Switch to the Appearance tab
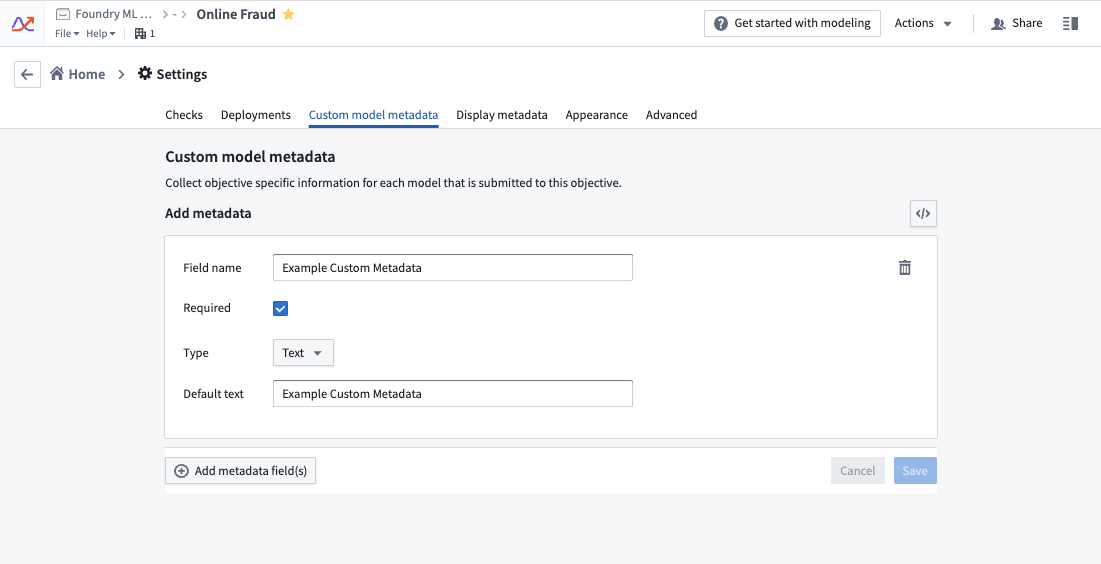Image resolution: width=1101 pixels, height=564 pixels. (597, 114)
